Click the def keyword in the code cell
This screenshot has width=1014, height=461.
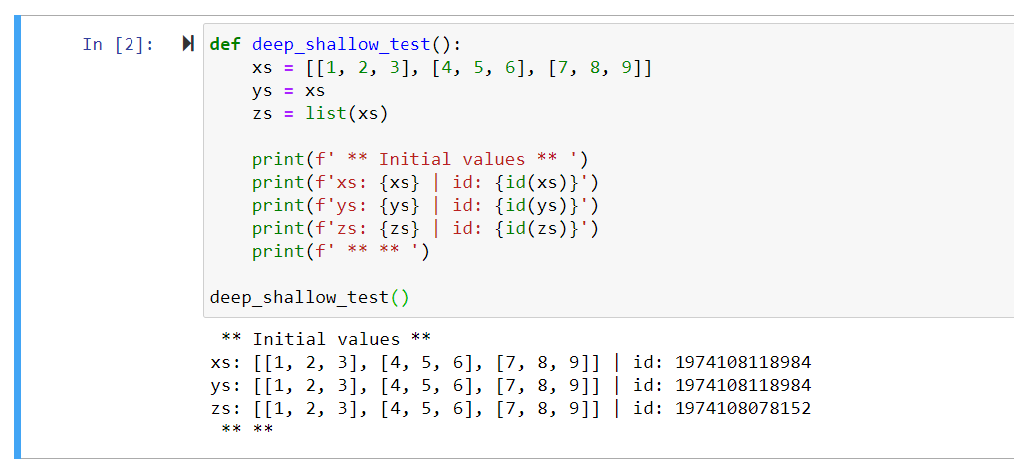click(226, 44)
